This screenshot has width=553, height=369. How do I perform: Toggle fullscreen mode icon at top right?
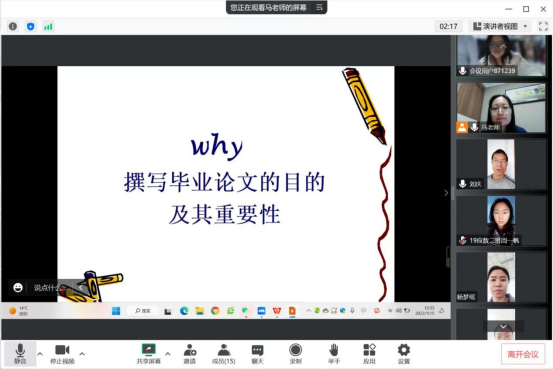tap(543, 26)
